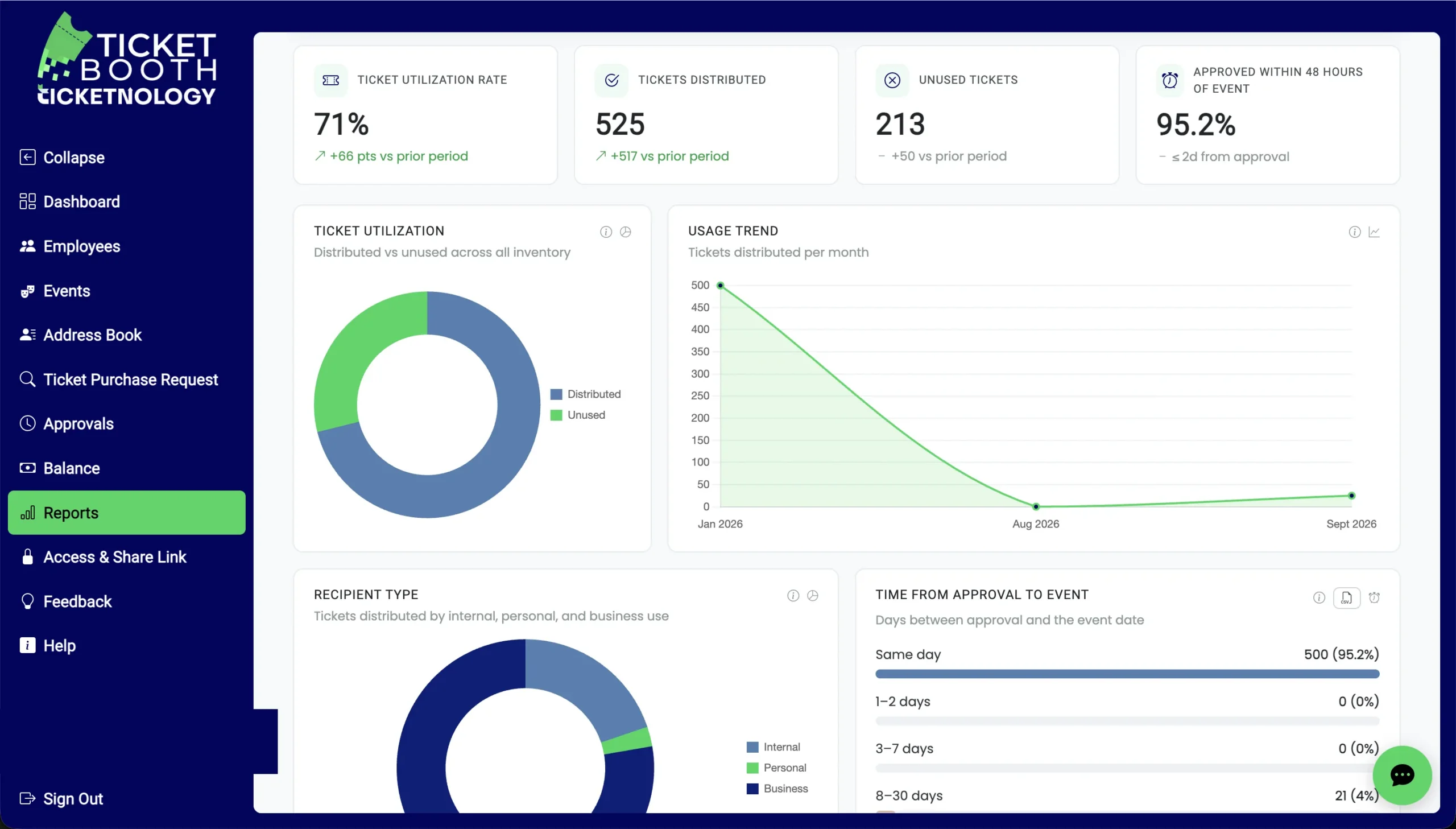
Task: Click the Usage Trend info icon
Action: pyautogui.click(x=1355, y=232)
